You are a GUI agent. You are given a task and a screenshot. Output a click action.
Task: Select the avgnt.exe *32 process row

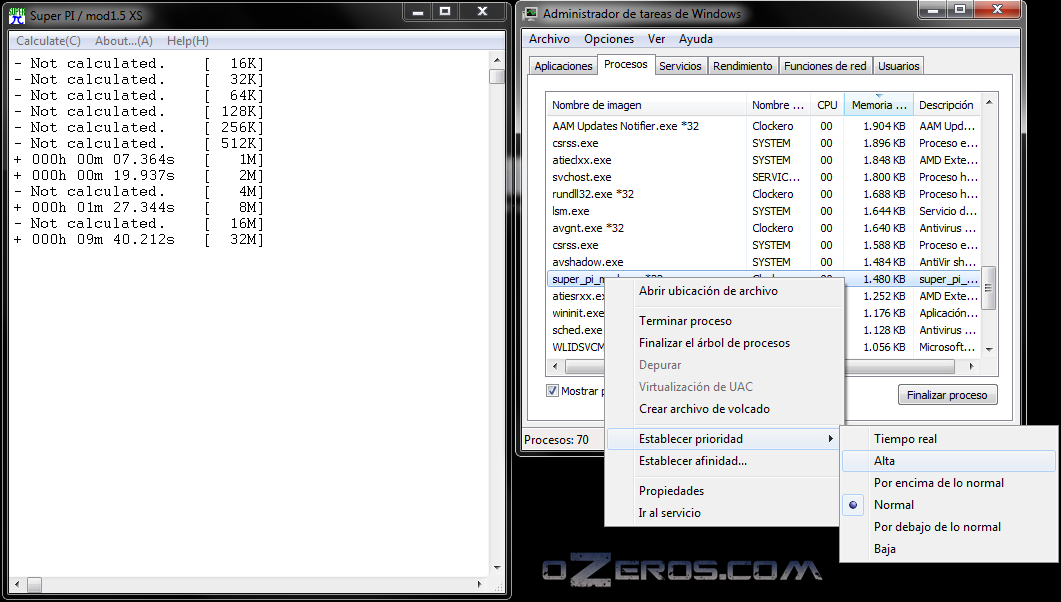763,228
